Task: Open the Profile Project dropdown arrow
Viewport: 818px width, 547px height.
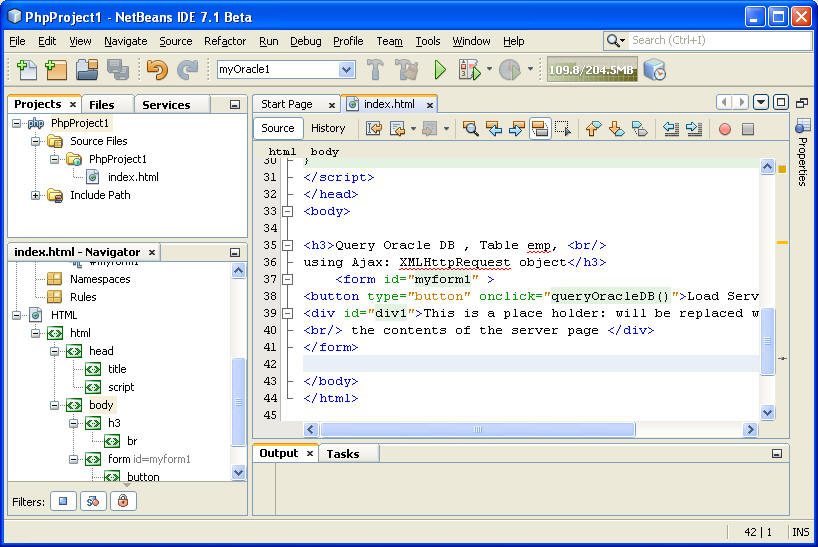Action: coord(530,68)
